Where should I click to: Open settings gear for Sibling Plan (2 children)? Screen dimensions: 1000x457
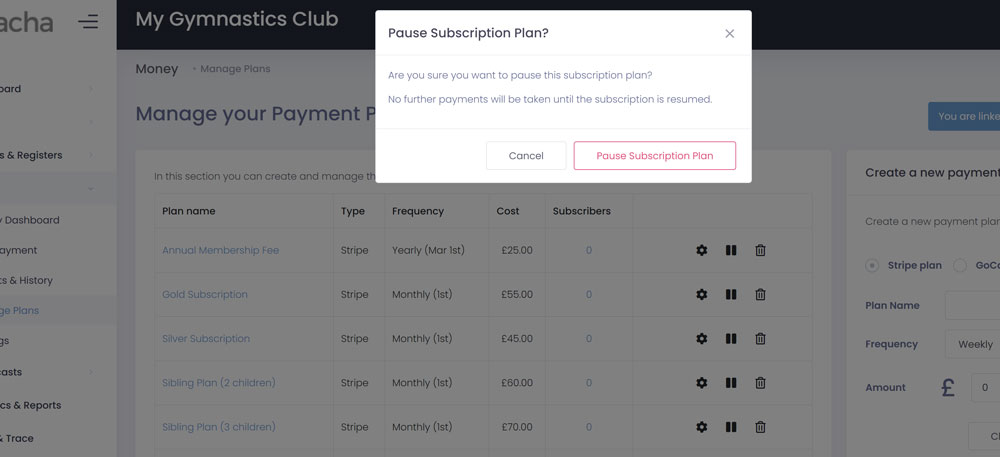pyautogui.click(x=702, y=383)
